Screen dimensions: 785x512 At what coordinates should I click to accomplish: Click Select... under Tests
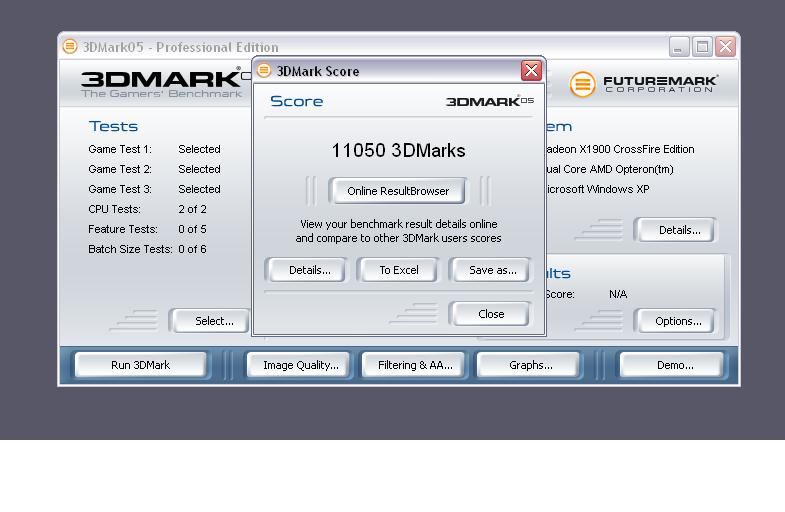(211, 321)
